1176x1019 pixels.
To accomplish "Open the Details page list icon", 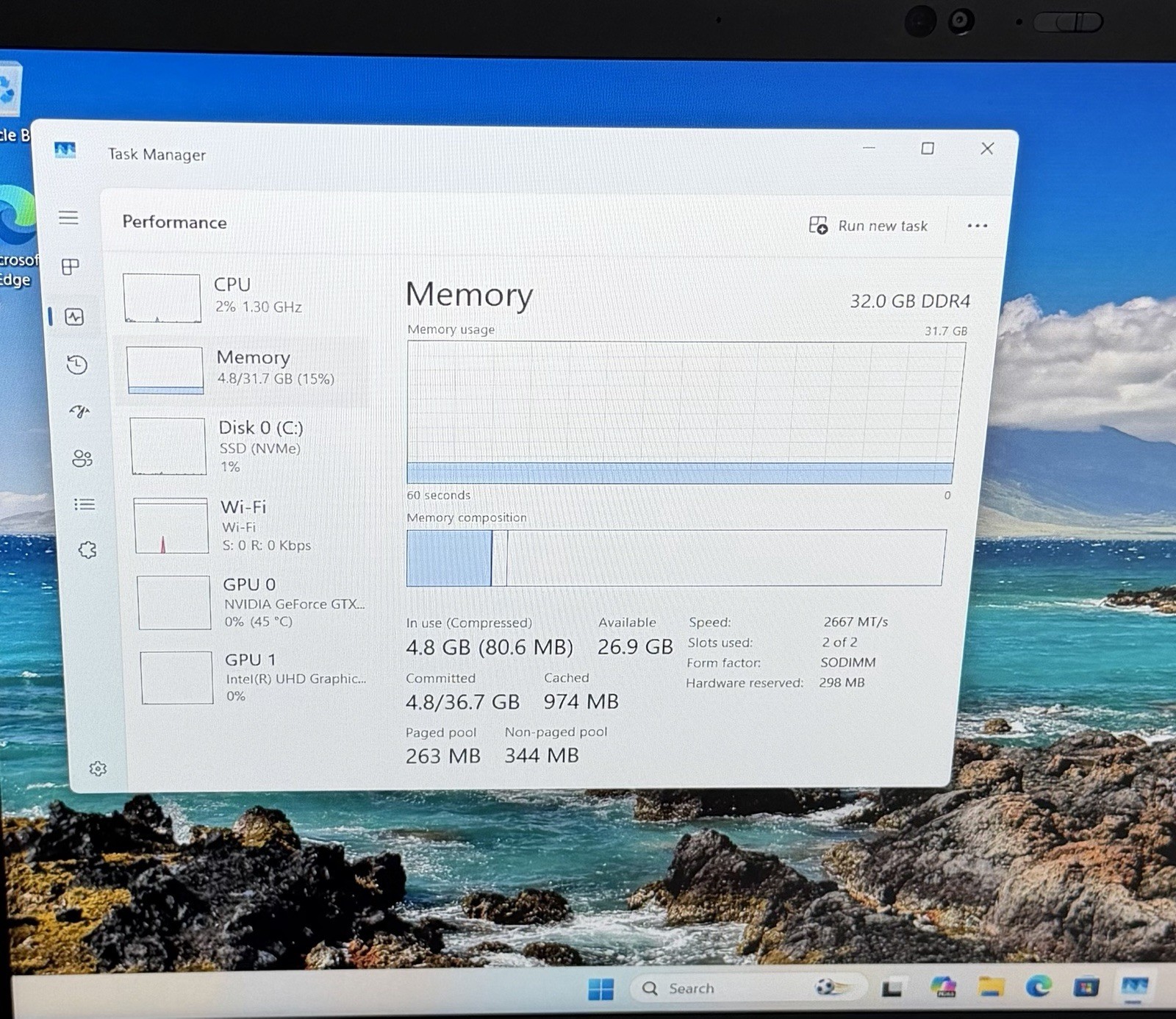I will click(85, 504).
